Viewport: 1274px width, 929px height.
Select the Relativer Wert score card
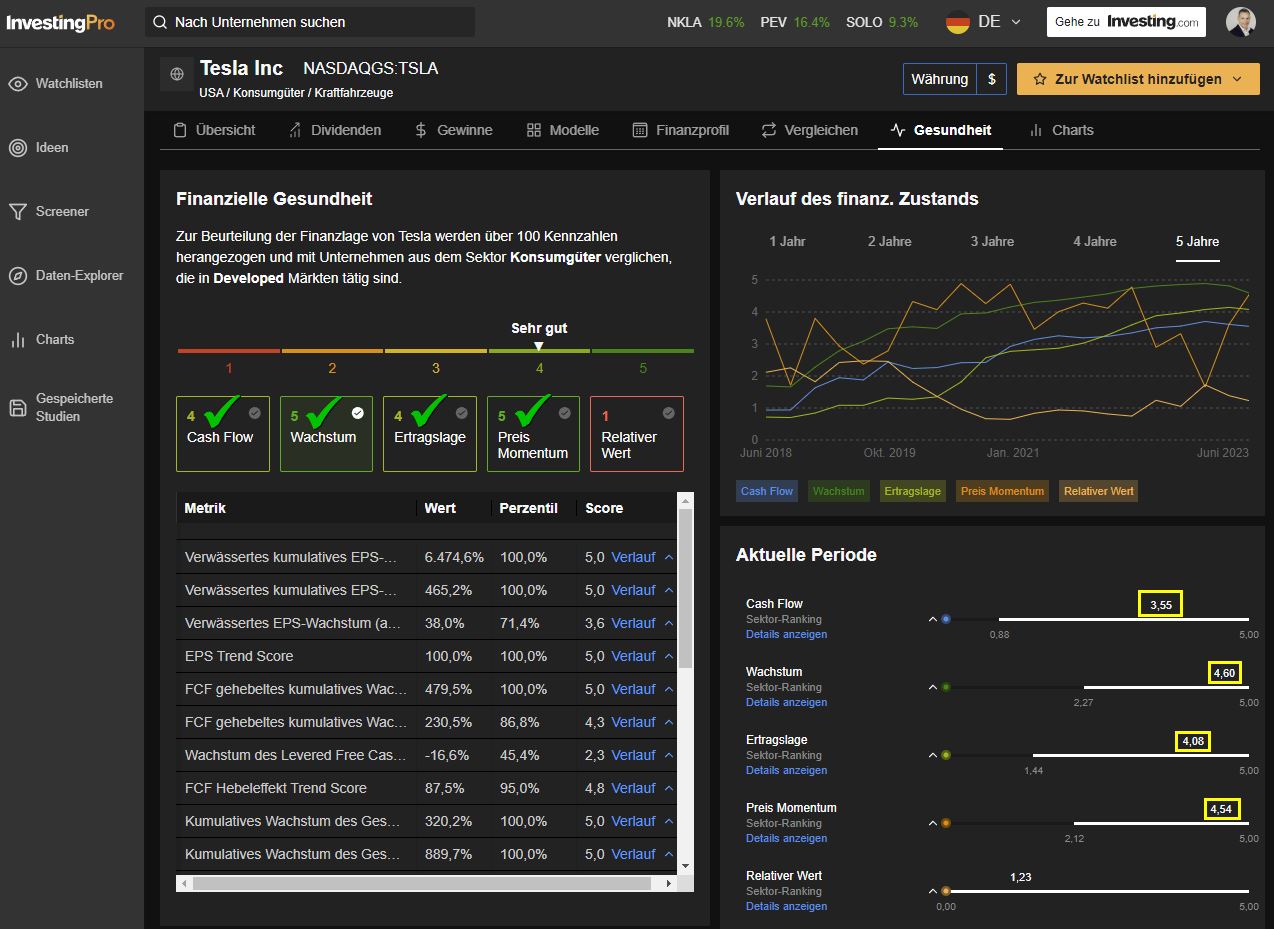(x=637, y=434)
